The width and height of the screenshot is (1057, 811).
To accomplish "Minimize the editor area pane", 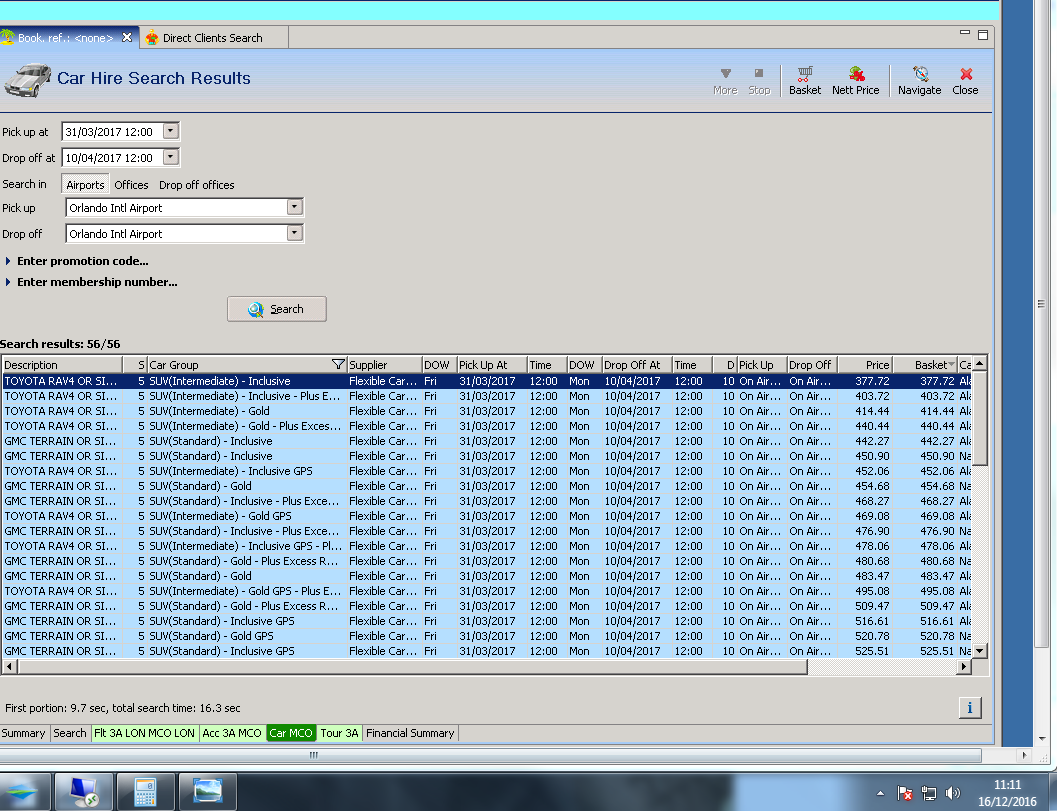I will click(x=965, y=33).
